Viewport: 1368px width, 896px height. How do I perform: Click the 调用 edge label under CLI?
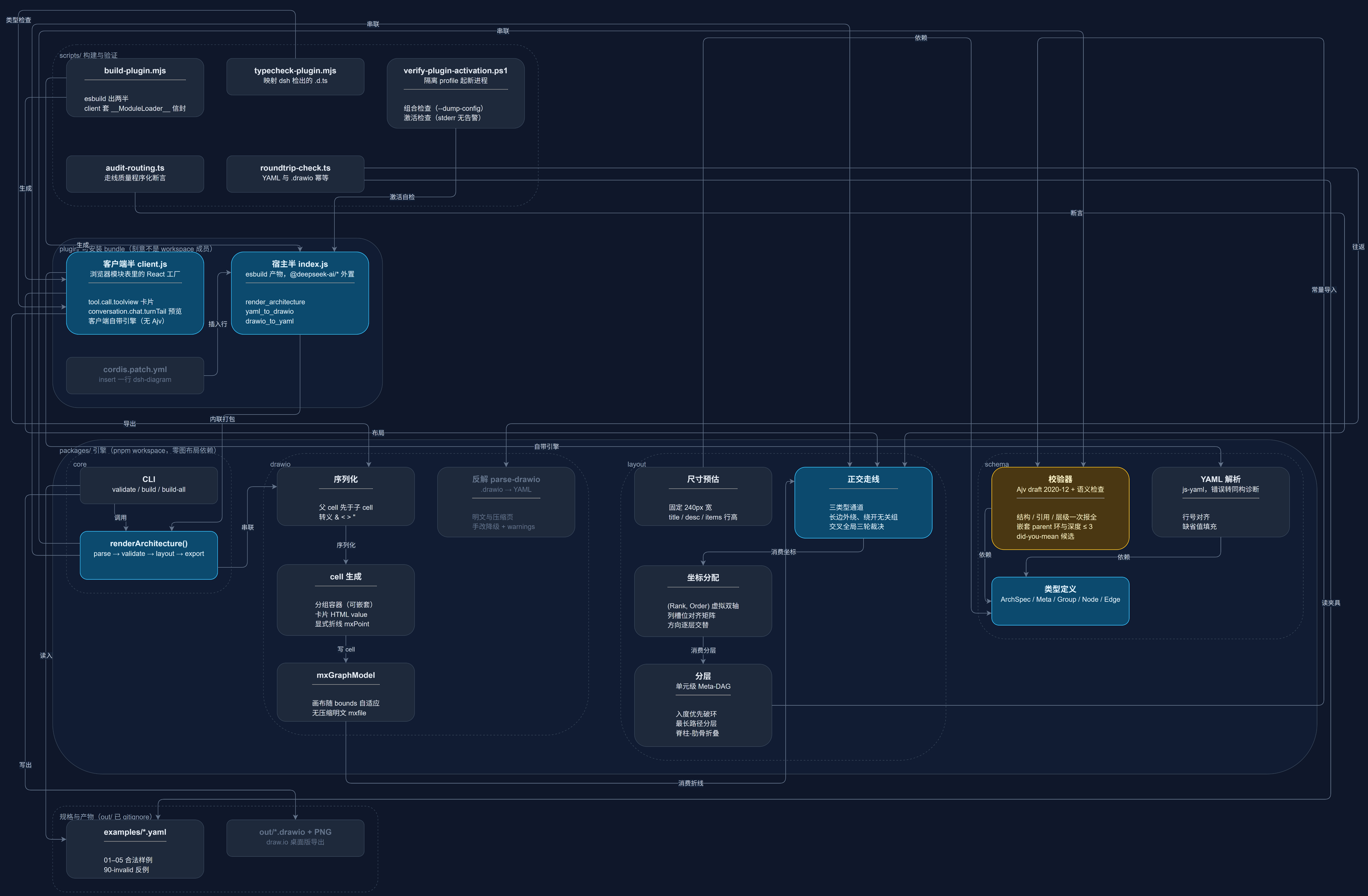point(120,518)
